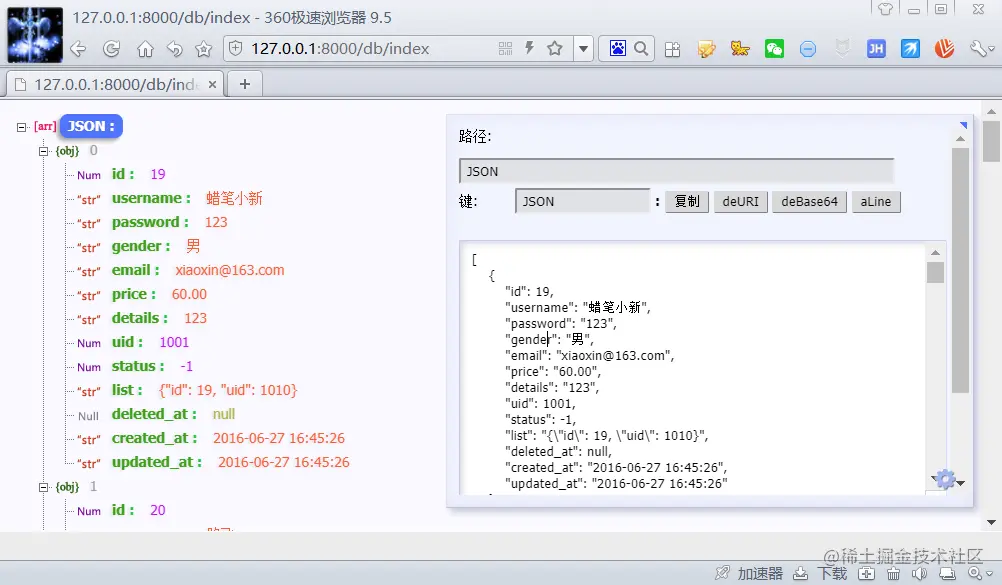The image size is (1002, 585).
Task: Click the grey fox mask extension icon
Action: pos(842,49)
